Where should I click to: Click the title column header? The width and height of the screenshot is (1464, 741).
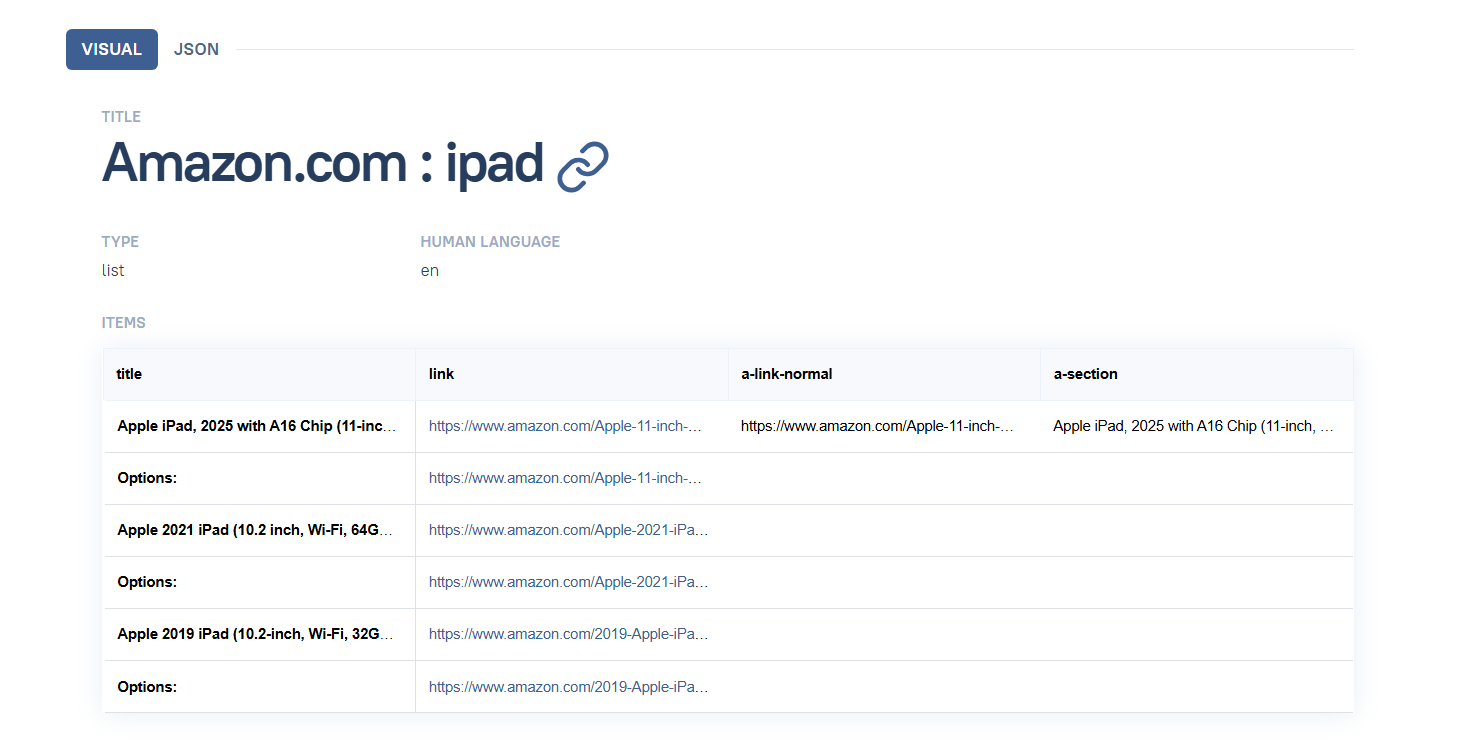click(128, 373)
